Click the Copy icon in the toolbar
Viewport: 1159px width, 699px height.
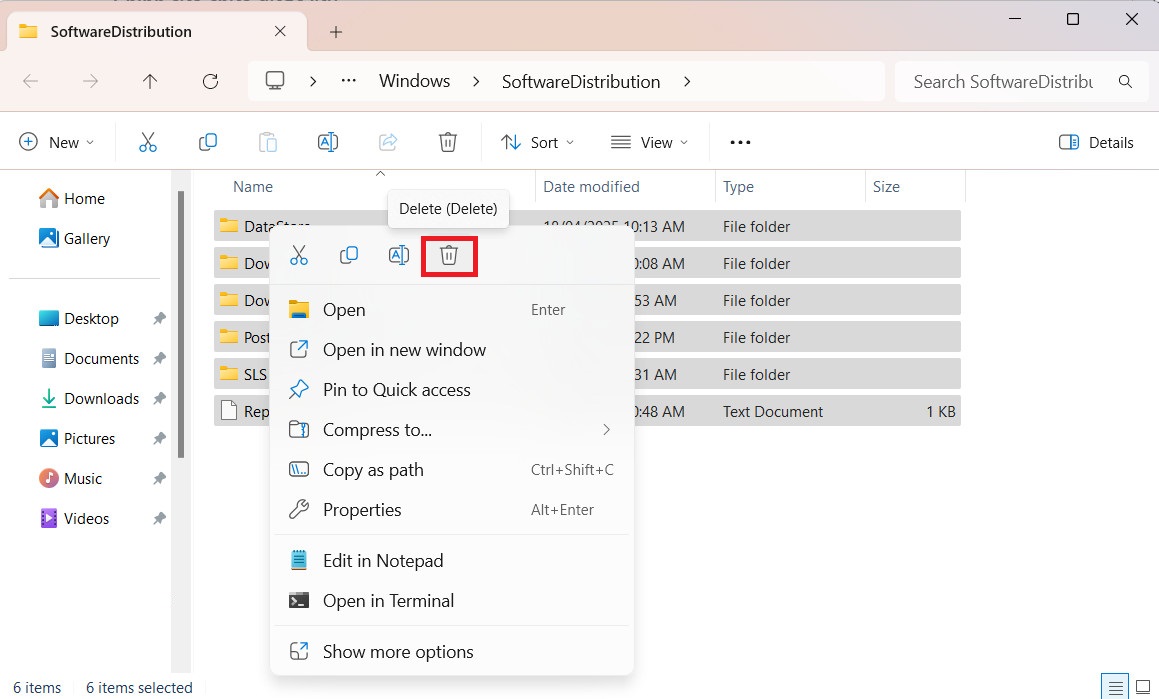pyautogui.click(x=208, y=142)
